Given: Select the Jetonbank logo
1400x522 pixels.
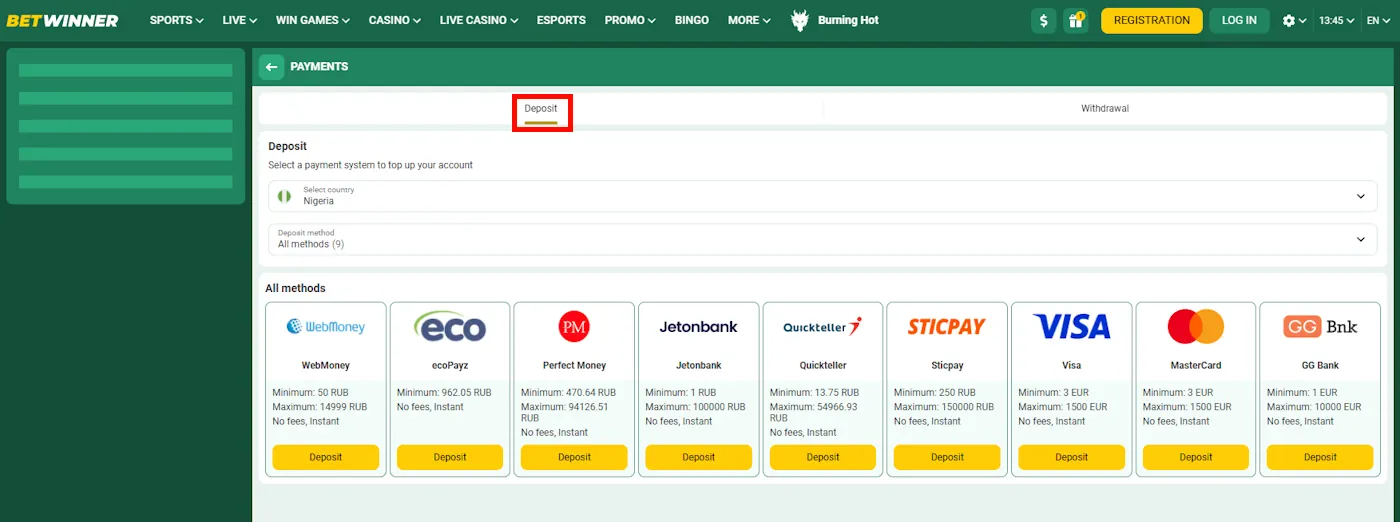Looking at the screenshot, I should click(698, 327).
